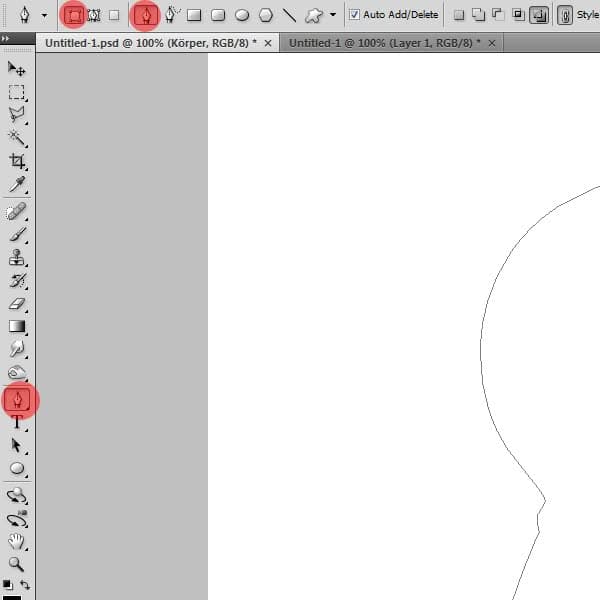The width and height of the screenshot is (600, 600).
Task: Choose Pen tool in the options bar
Action: coord(146,16)
